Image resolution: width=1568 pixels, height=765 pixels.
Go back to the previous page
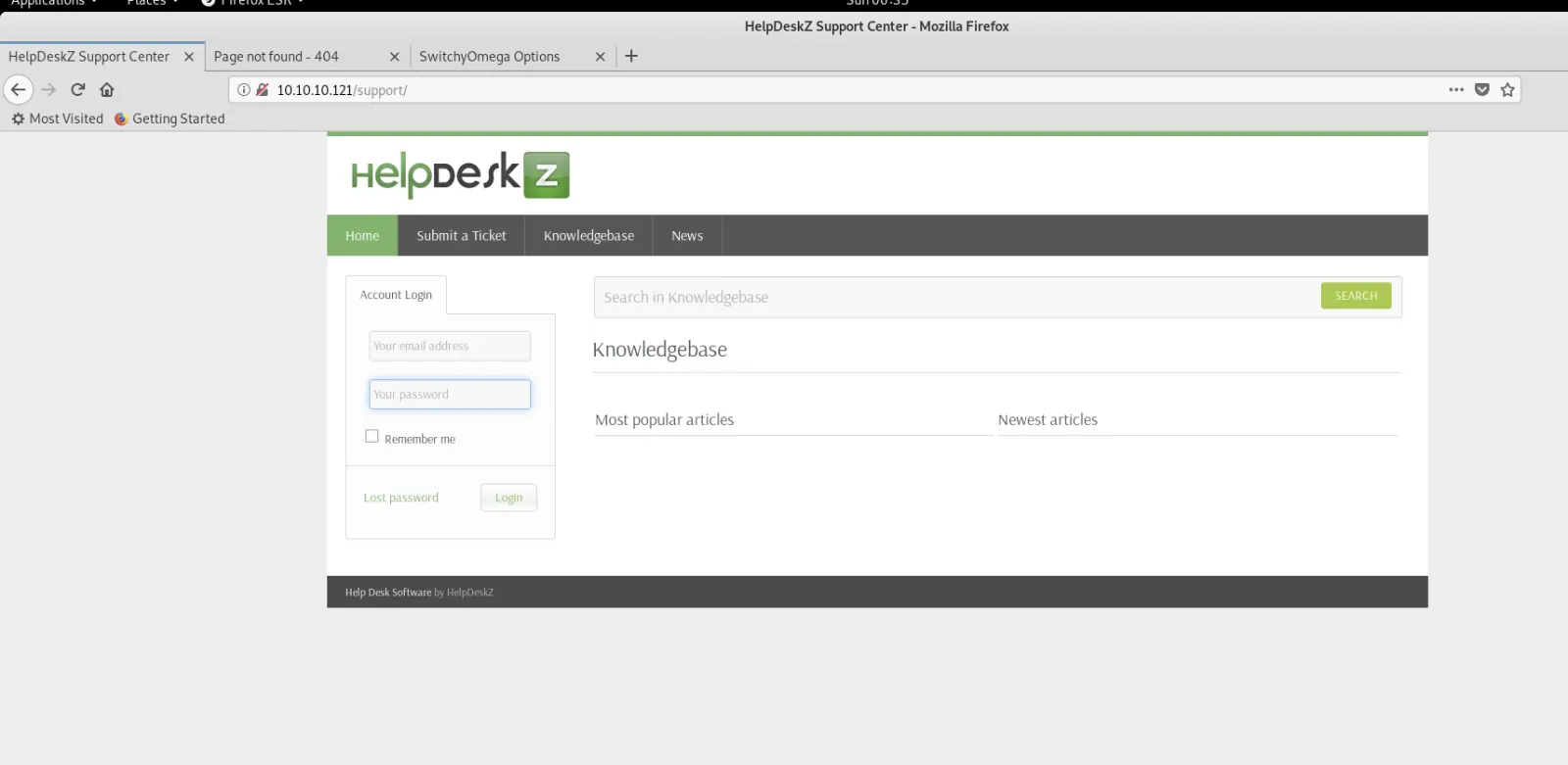(19, 89)
